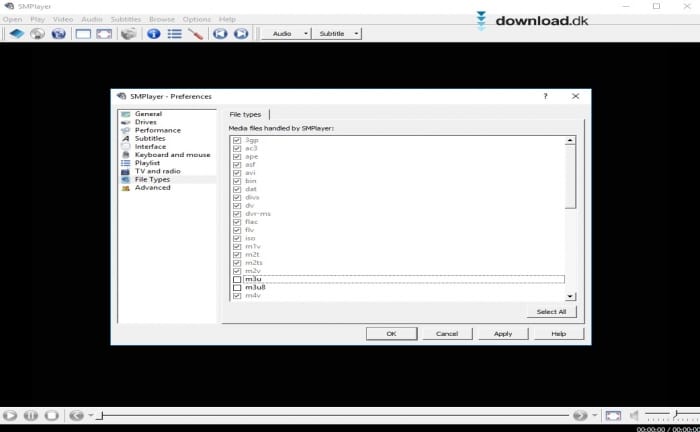Image resolution: width=700 pixels, height=432 pixels.
Task: Click the playlist list toolbar icon
Action: tap(175, 33)
